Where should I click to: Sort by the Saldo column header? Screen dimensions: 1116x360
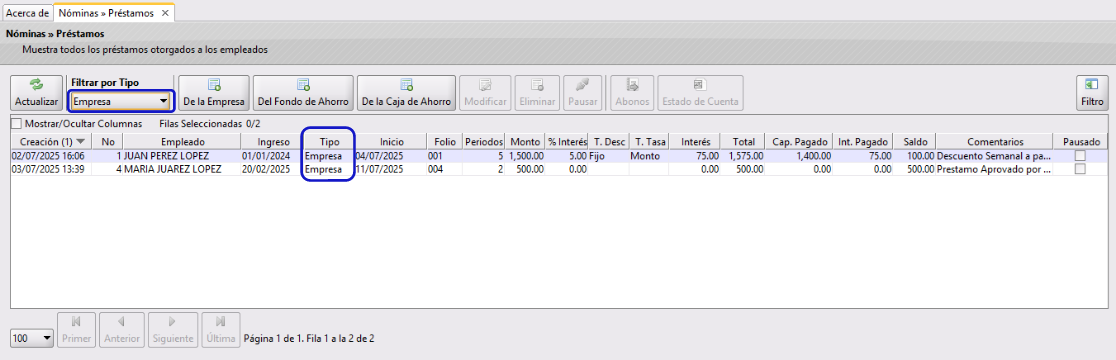coord(915,142)
